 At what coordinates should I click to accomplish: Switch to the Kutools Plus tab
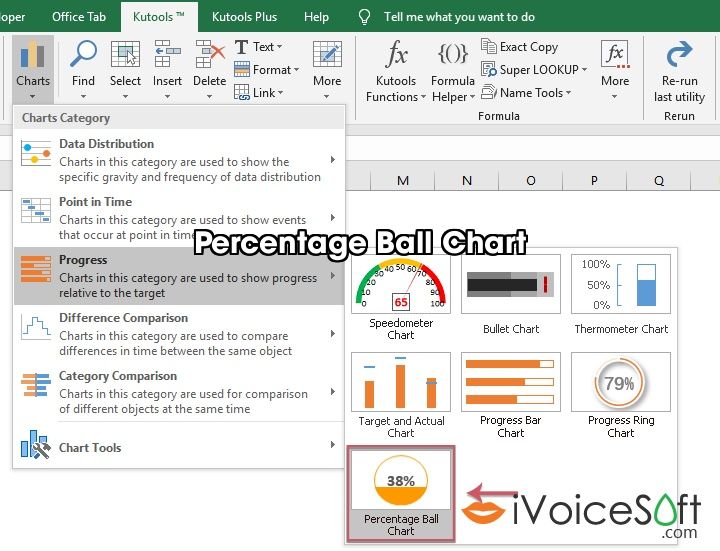point(244,17)
